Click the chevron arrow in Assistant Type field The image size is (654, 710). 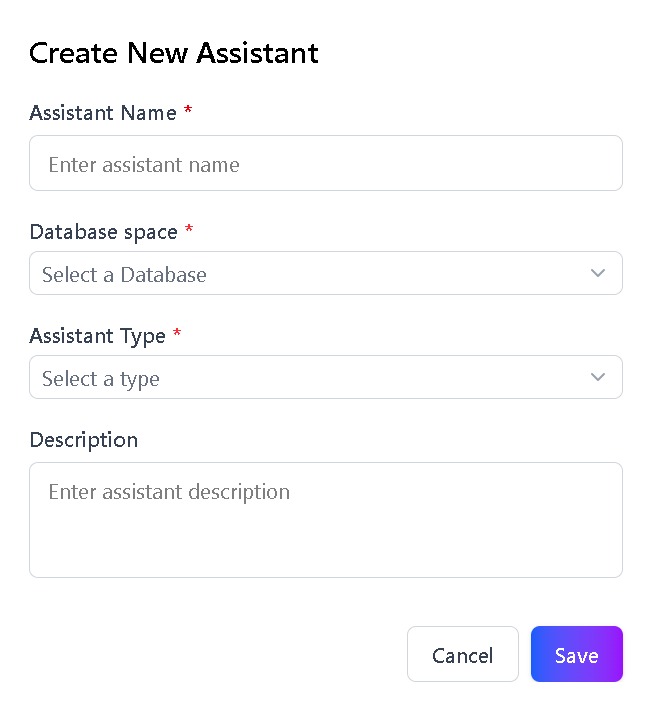[598, 377]
